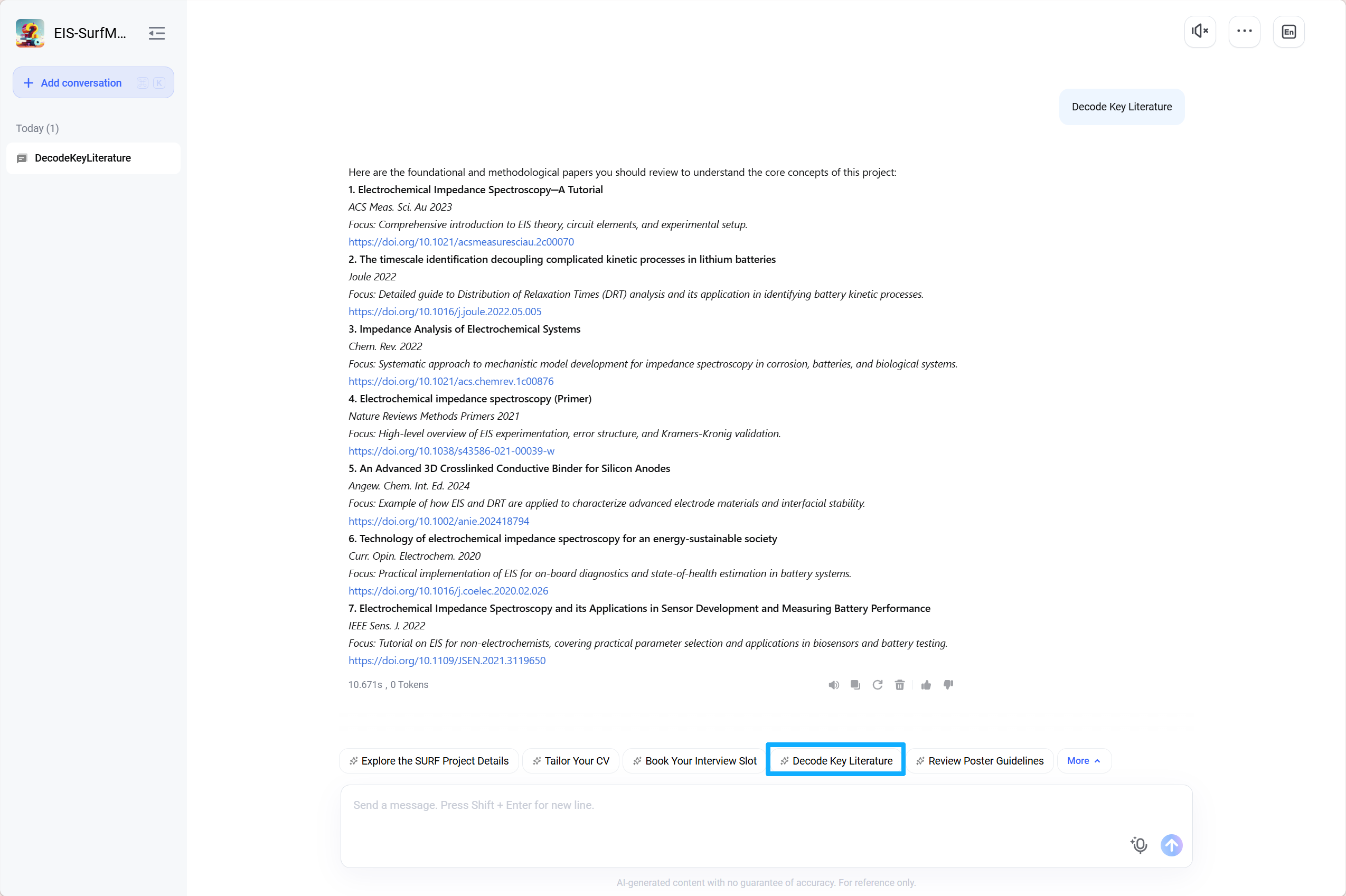Select the Tailor Your CV suggestion
This screenshot has width=1346, height=896.
click(x=570, y=761)
